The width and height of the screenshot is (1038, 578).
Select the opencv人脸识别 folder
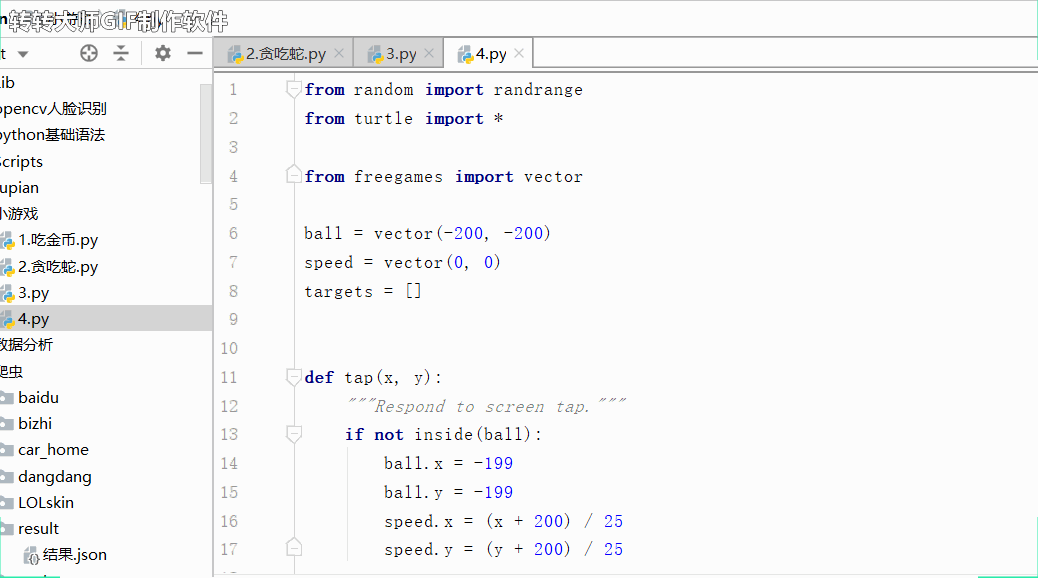pos(53,109)
